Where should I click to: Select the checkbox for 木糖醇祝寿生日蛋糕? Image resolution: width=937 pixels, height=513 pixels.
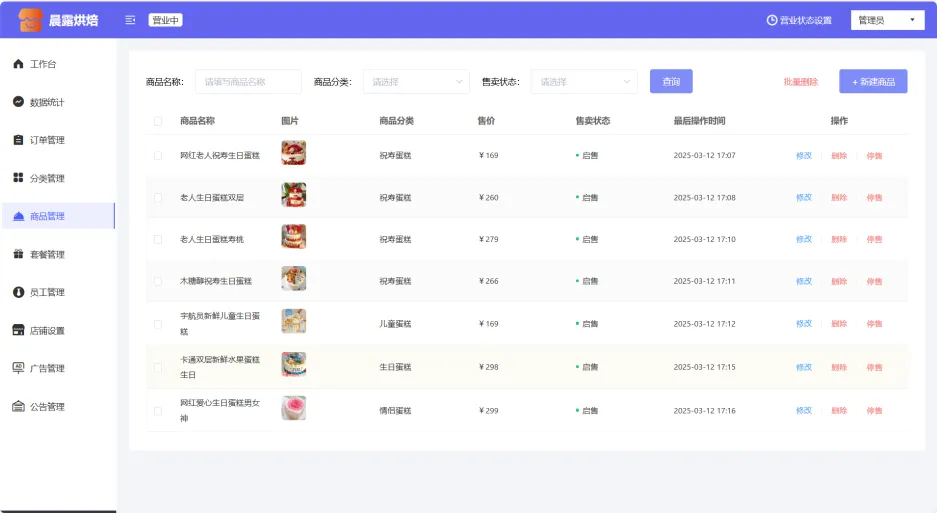(x=157, y=282)
